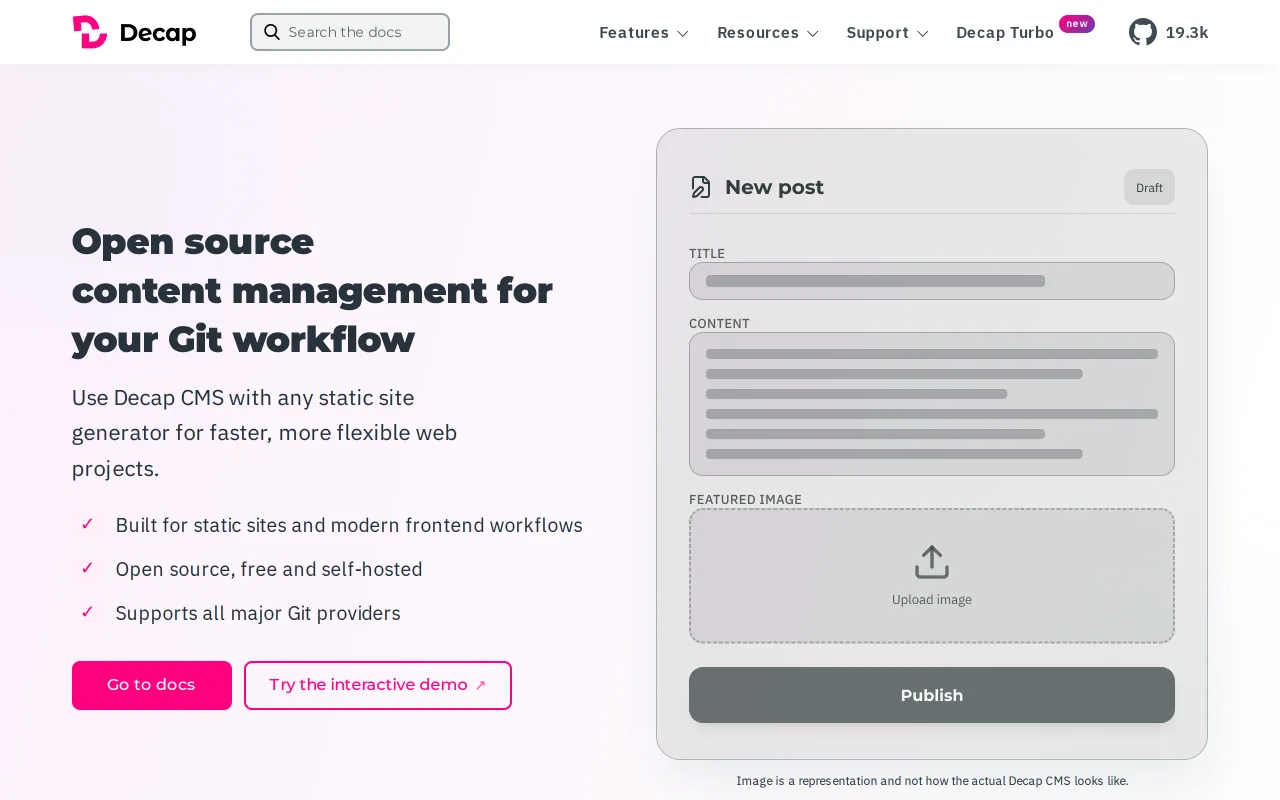Expand the Support menu chevron
The height and width of the screenshot is (800, 1280).
(923, 33)
